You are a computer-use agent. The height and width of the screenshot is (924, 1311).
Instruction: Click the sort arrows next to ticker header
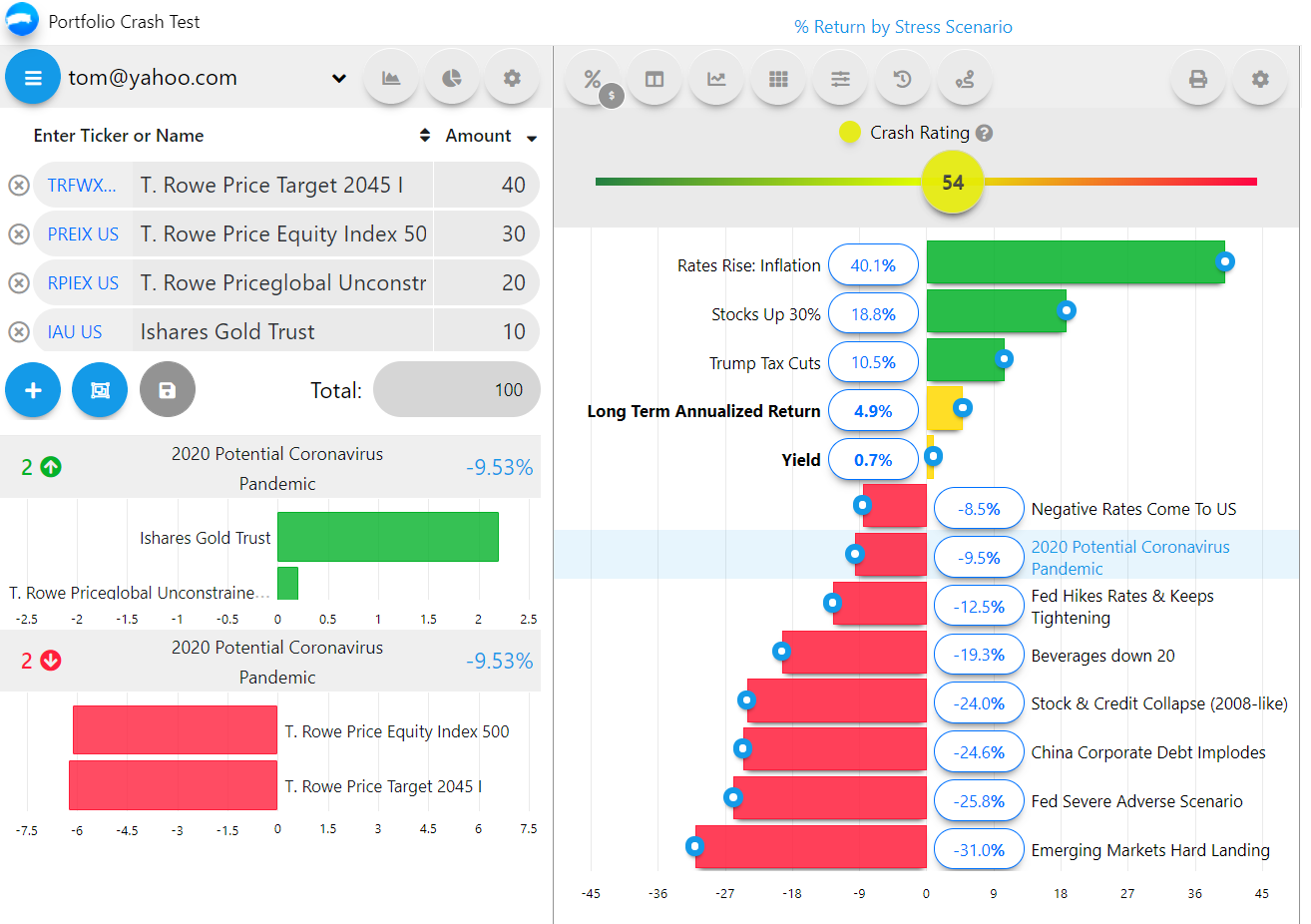point(425,136)
